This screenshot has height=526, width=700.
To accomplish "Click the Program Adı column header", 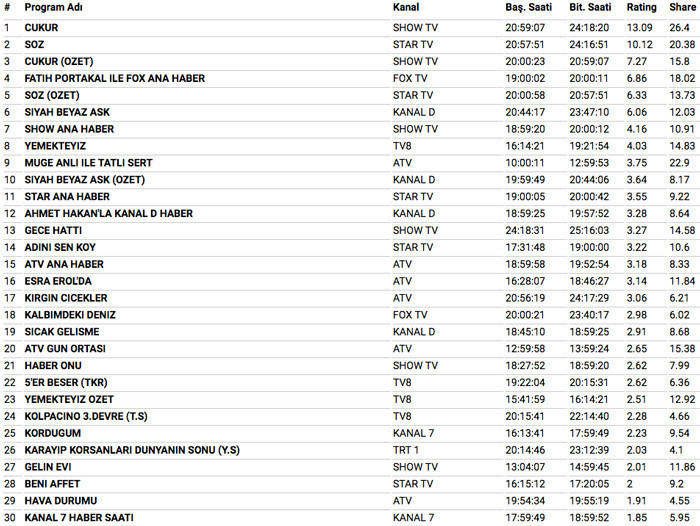I will pos(52,7).
